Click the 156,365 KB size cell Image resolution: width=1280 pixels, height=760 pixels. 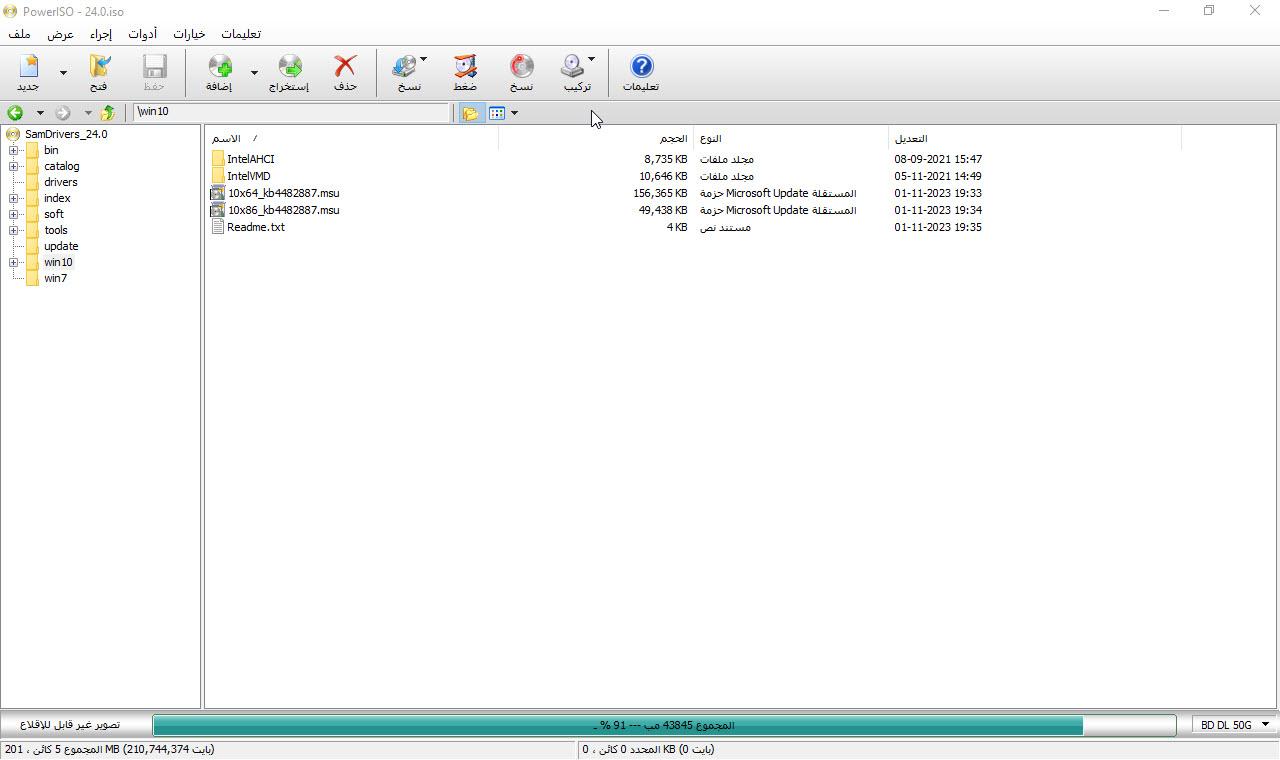[x=660, y=193]
